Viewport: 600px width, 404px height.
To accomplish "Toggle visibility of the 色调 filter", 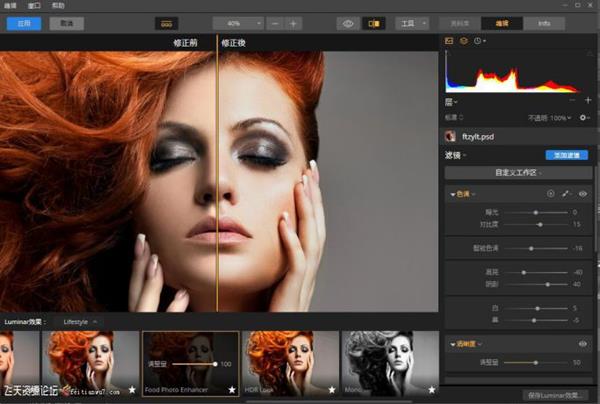I will tap(582, 193).
